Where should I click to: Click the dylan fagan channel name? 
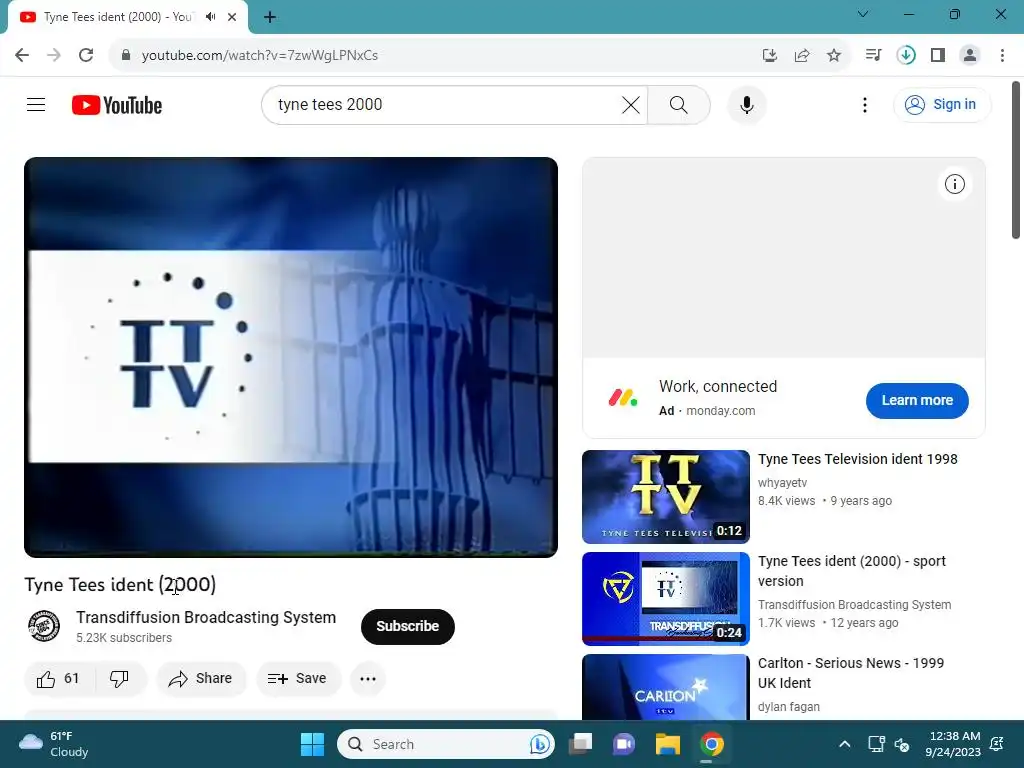coord(788,707)
